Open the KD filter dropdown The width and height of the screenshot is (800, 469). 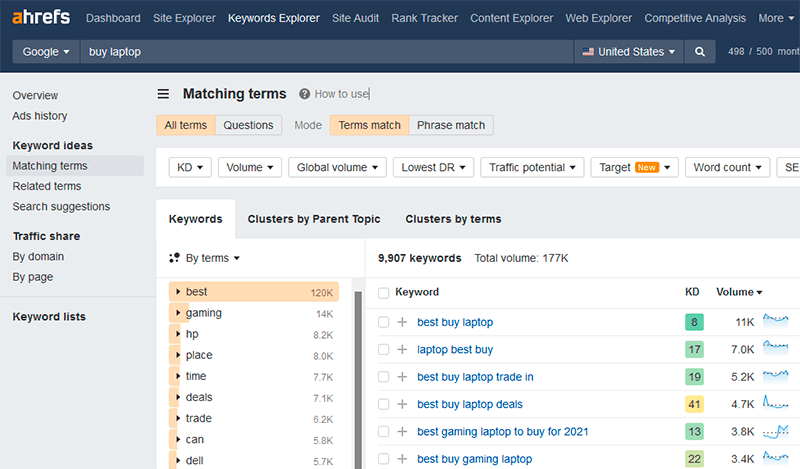[190, 167]
